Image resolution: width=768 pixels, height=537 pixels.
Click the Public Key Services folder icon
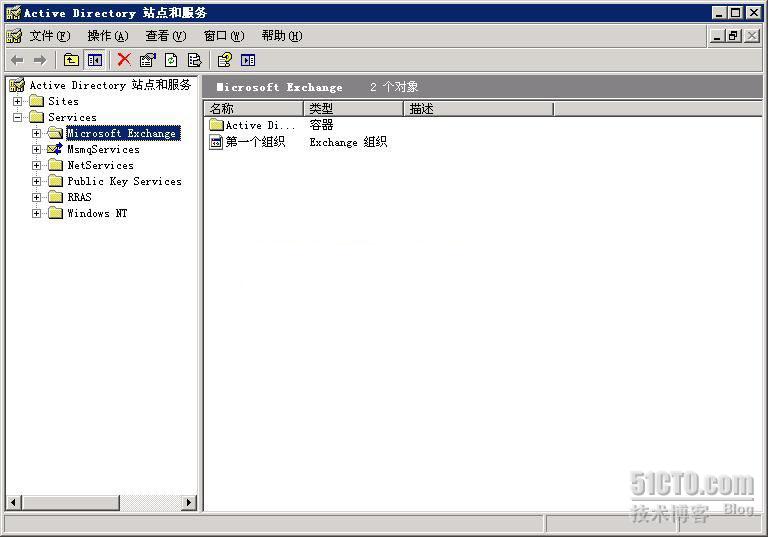point(55,181)
